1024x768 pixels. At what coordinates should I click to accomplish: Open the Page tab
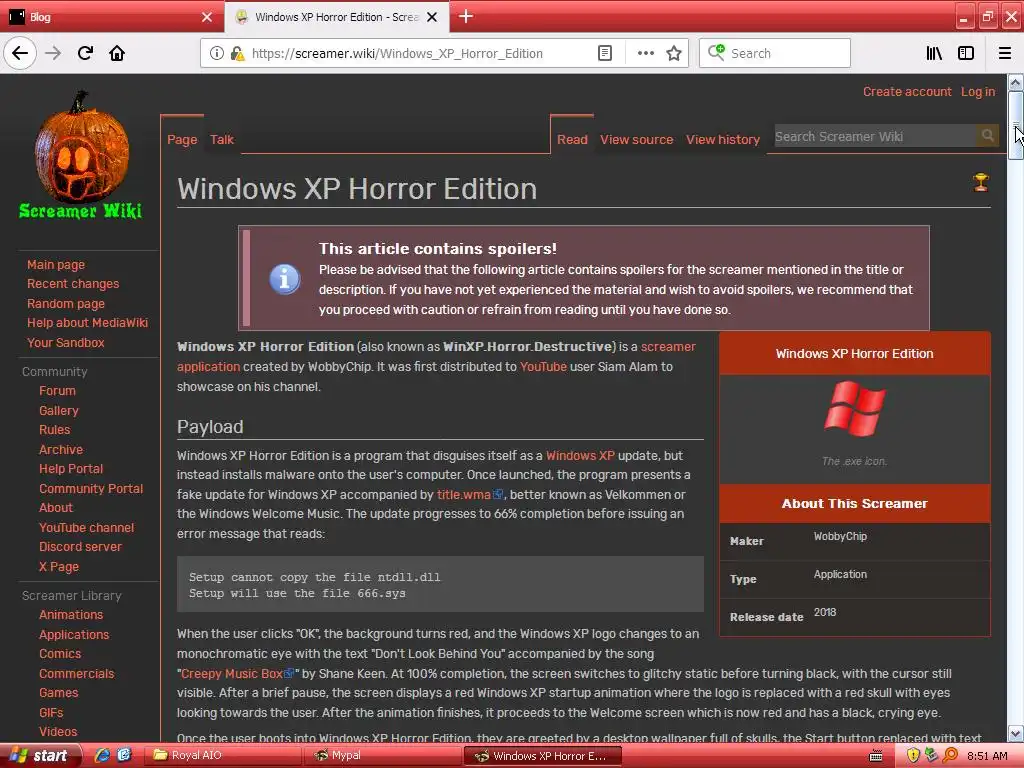(182, 139)
